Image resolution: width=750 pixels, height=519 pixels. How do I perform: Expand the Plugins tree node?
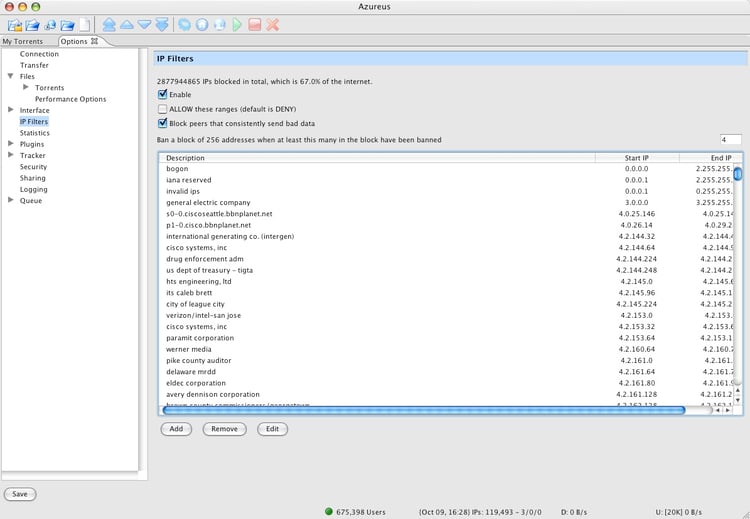pos(11,144)
